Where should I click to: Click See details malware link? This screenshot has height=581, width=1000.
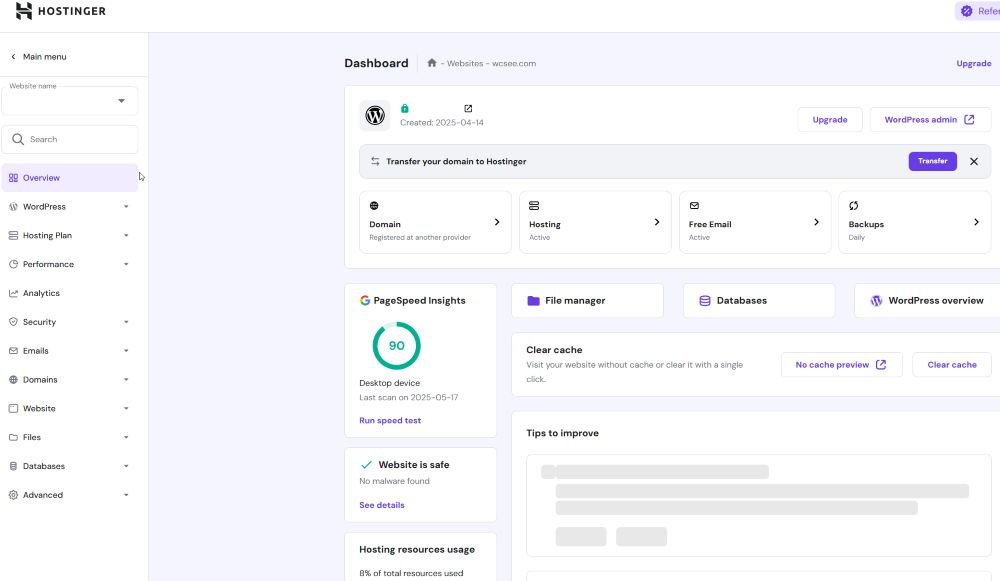pos(381,505)
